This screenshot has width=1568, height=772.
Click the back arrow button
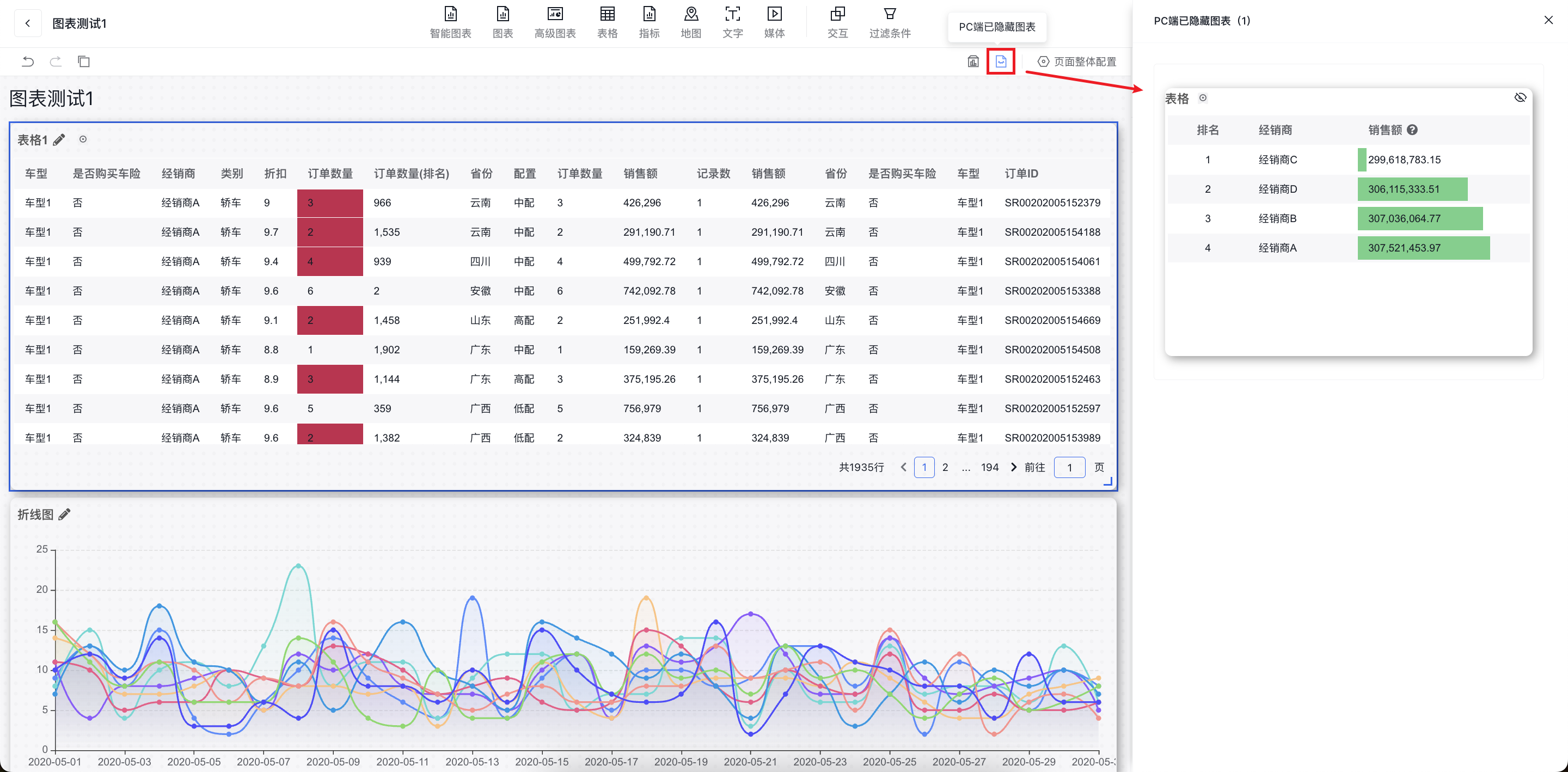(27, 23)
